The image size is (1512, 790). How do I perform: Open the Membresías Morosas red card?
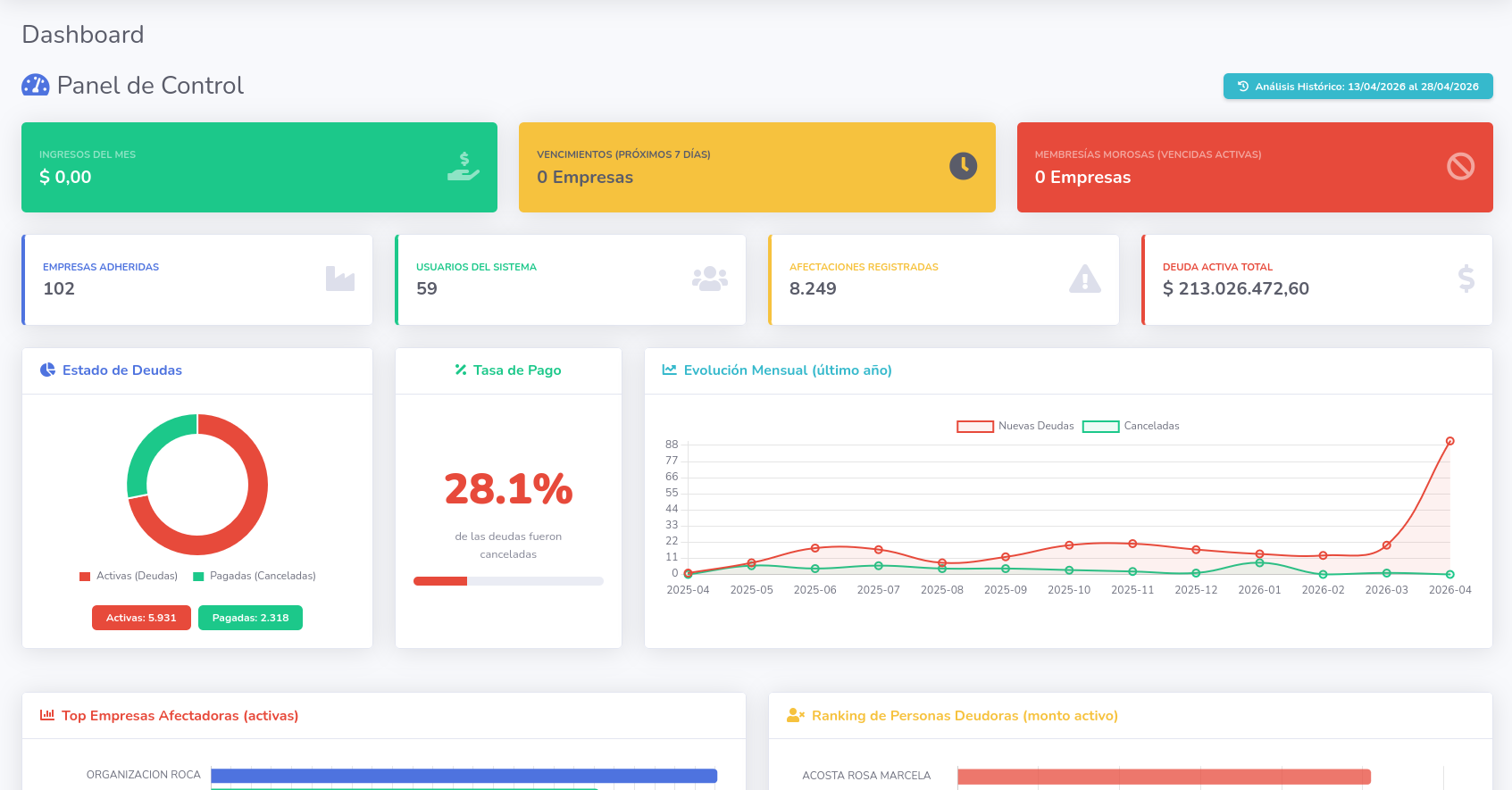click(1255, 167)
